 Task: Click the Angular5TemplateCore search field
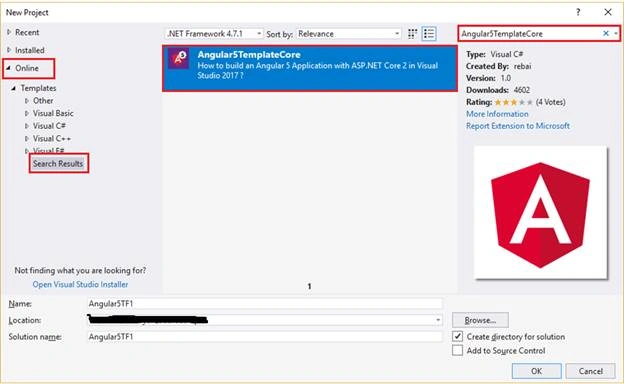tap(530, 34)
